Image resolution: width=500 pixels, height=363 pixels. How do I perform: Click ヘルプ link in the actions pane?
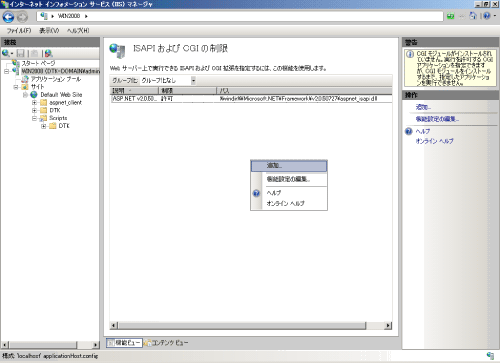pyautogui.click(x=423, y=131)
